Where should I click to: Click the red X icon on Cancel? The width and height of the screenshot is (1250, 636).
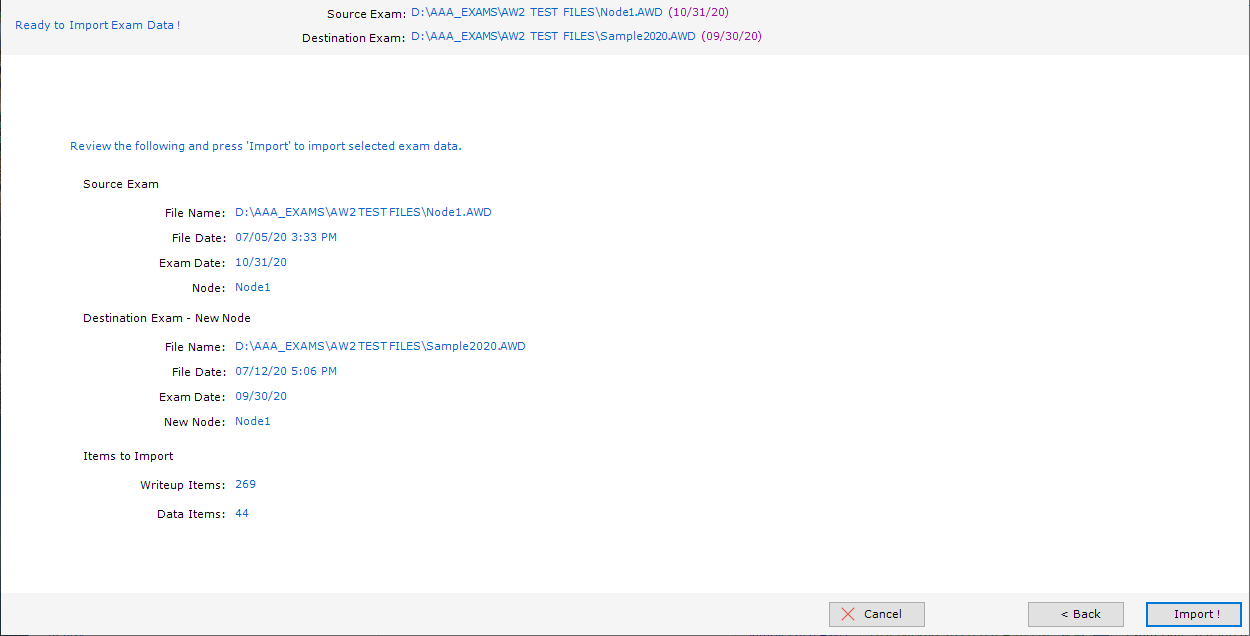click(848, 614)
